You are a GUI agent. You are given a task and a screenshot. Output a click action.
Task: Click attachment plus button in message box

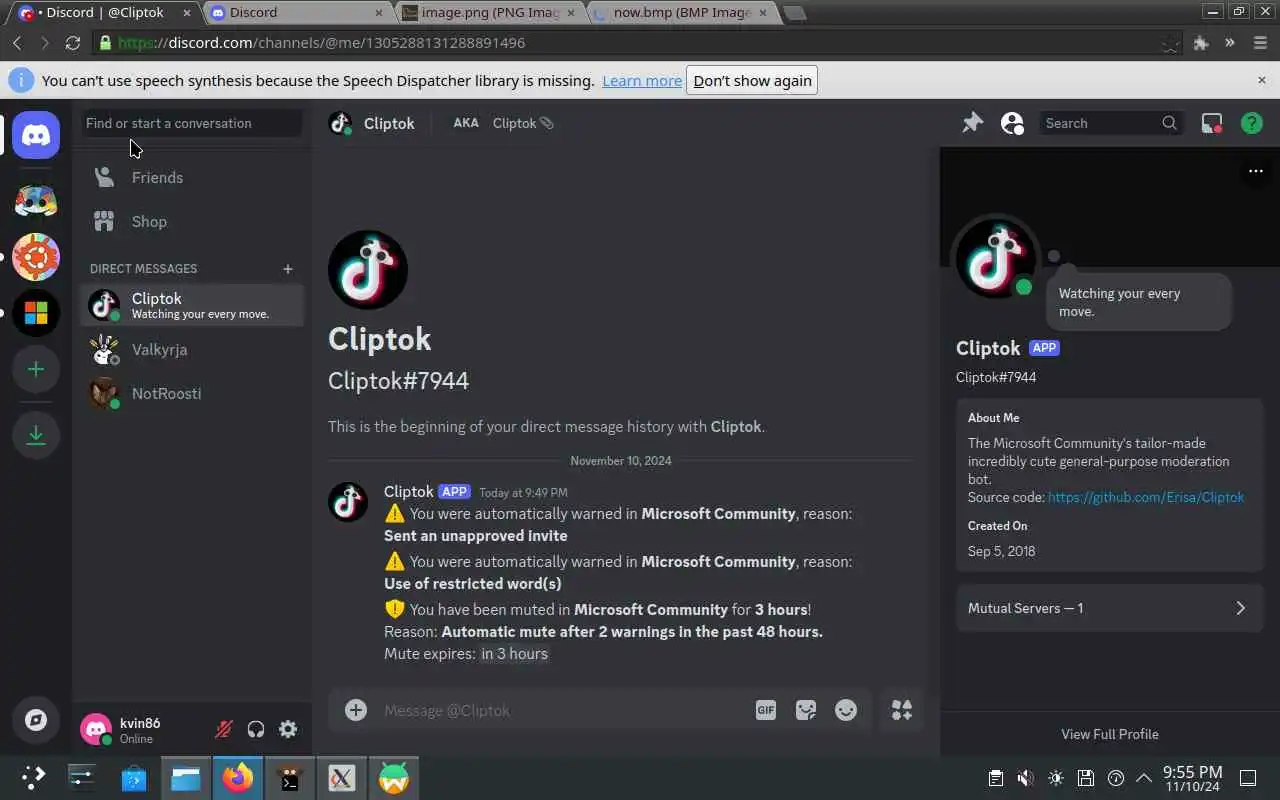(356, 710)
